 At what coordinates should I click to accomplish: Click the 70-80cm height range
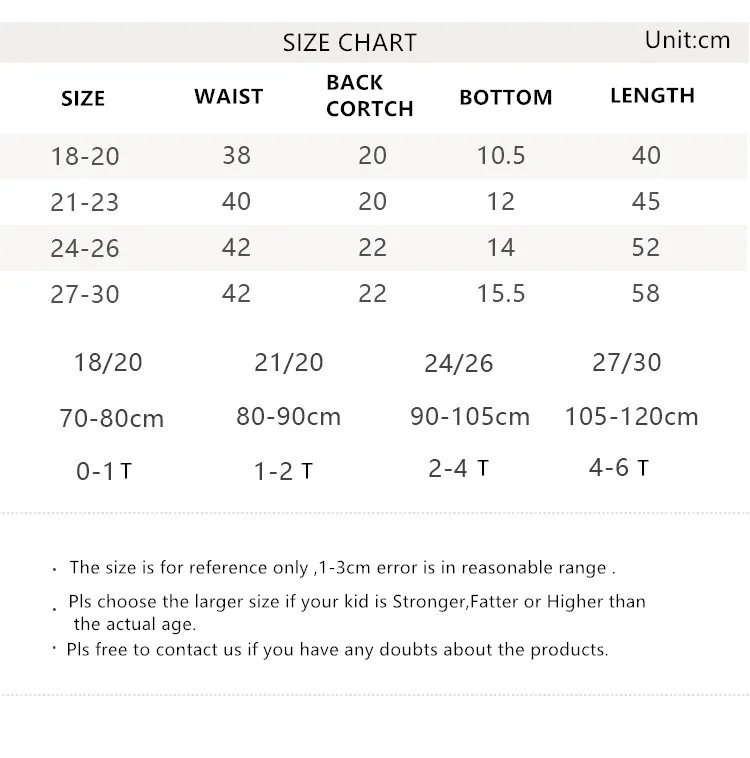pos(112,418)
